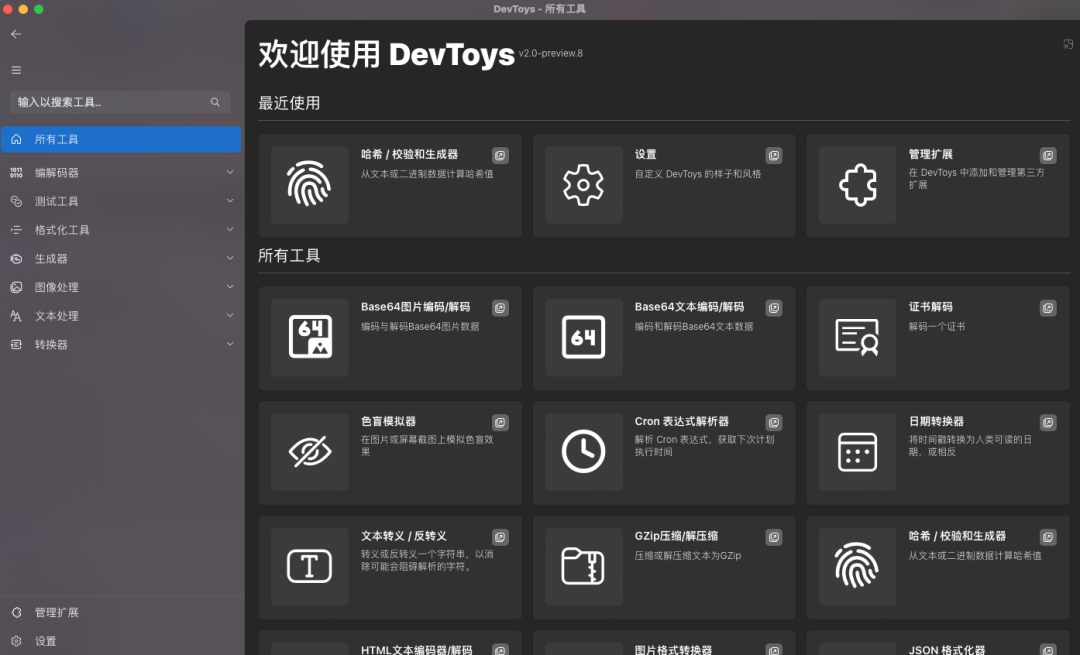
Task: Click fingerprint icon in recent hash card
Action: click(309, 184)
